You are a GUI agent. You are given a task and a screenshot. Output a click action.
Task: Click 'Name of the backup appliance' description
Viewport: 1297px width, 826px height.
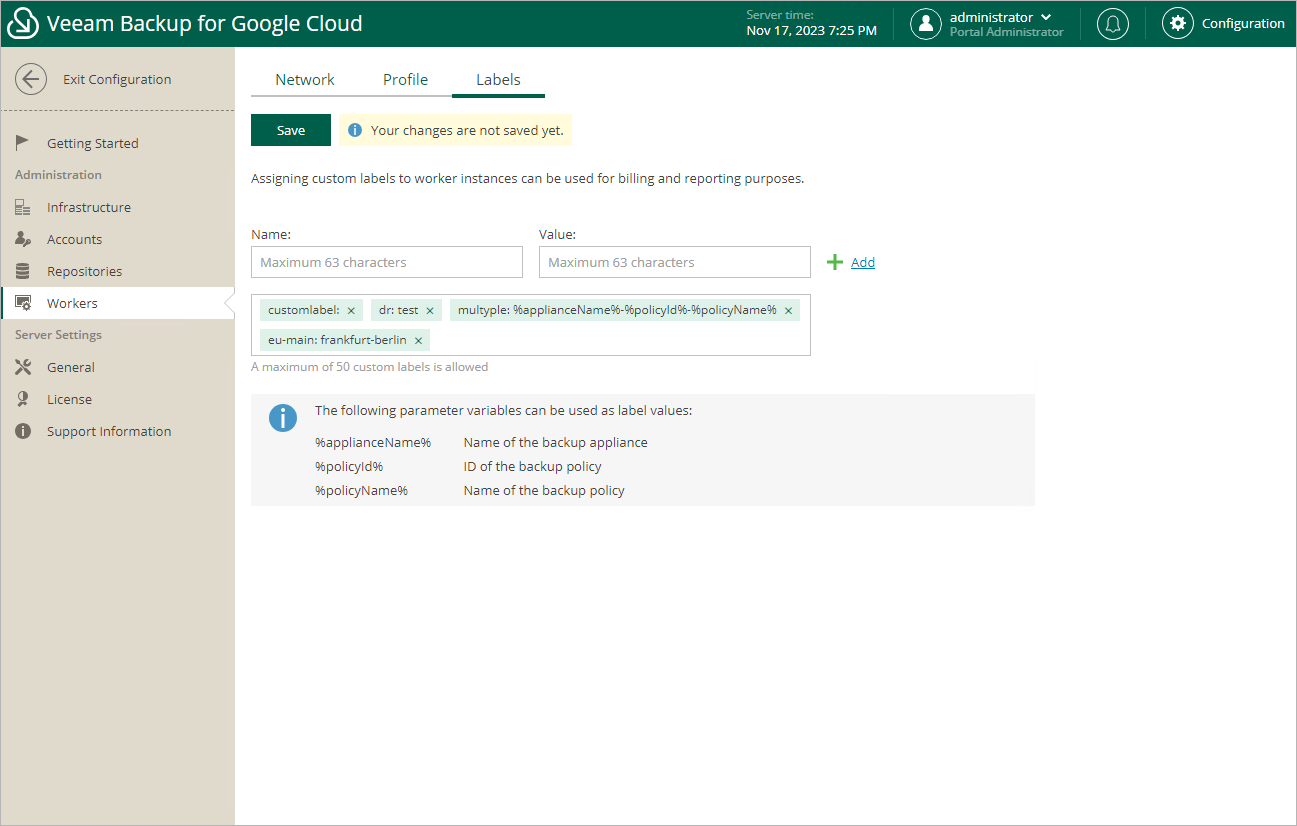click(x=556, y=442)
